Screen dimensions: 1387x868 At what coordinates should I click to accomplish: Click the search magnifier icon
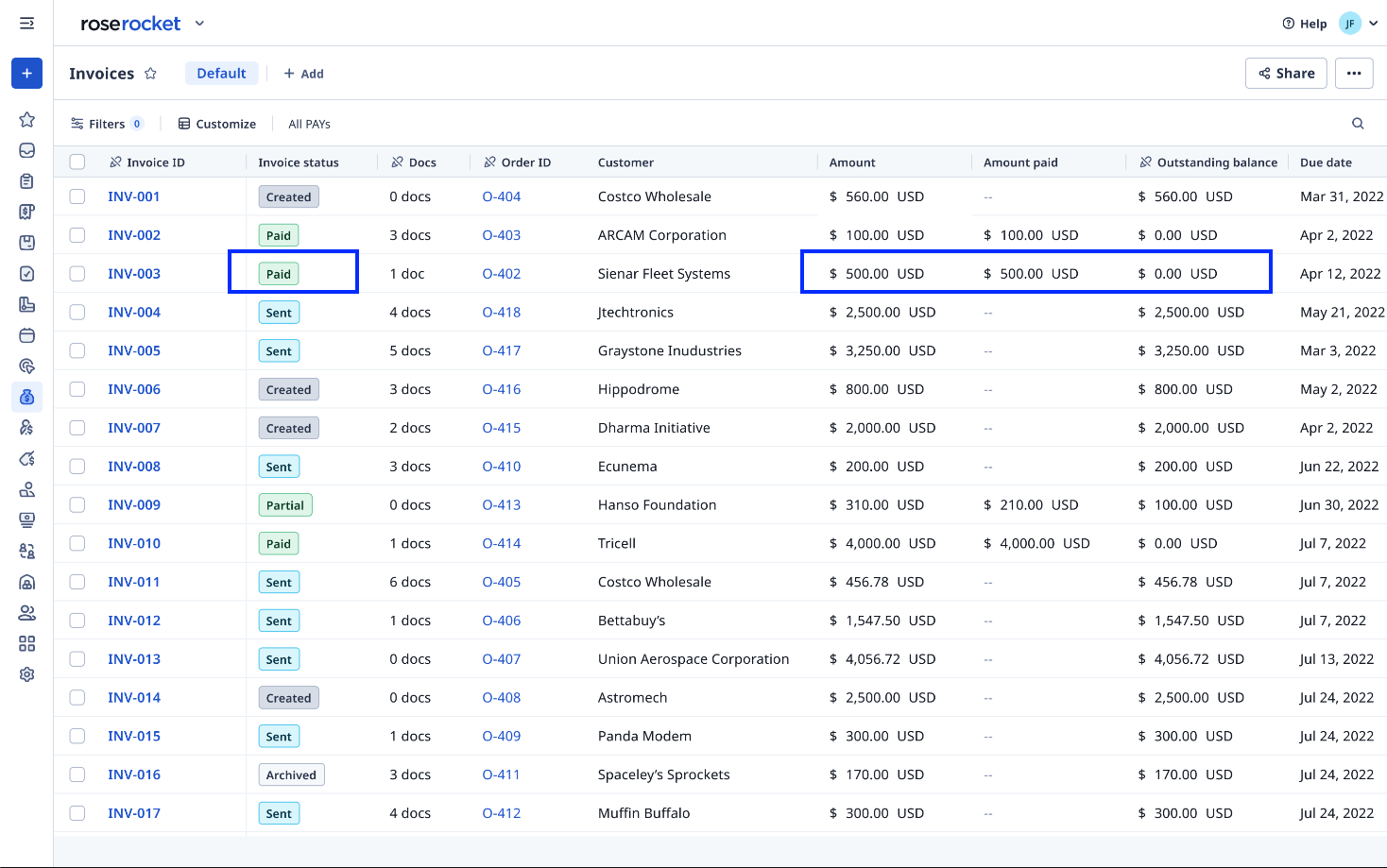click(x=1358, y=124)
